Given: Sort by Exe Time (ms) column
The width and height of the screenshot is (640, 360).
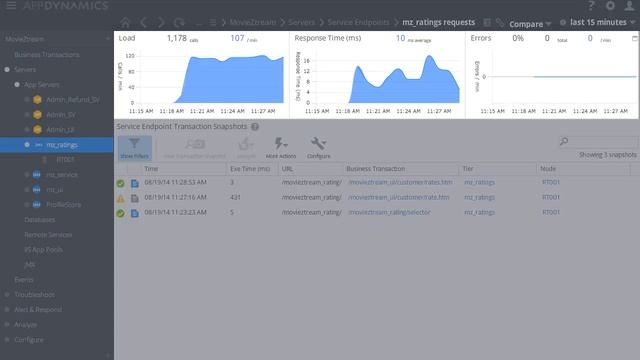Looking at the screenshot, I should (252, 169).
